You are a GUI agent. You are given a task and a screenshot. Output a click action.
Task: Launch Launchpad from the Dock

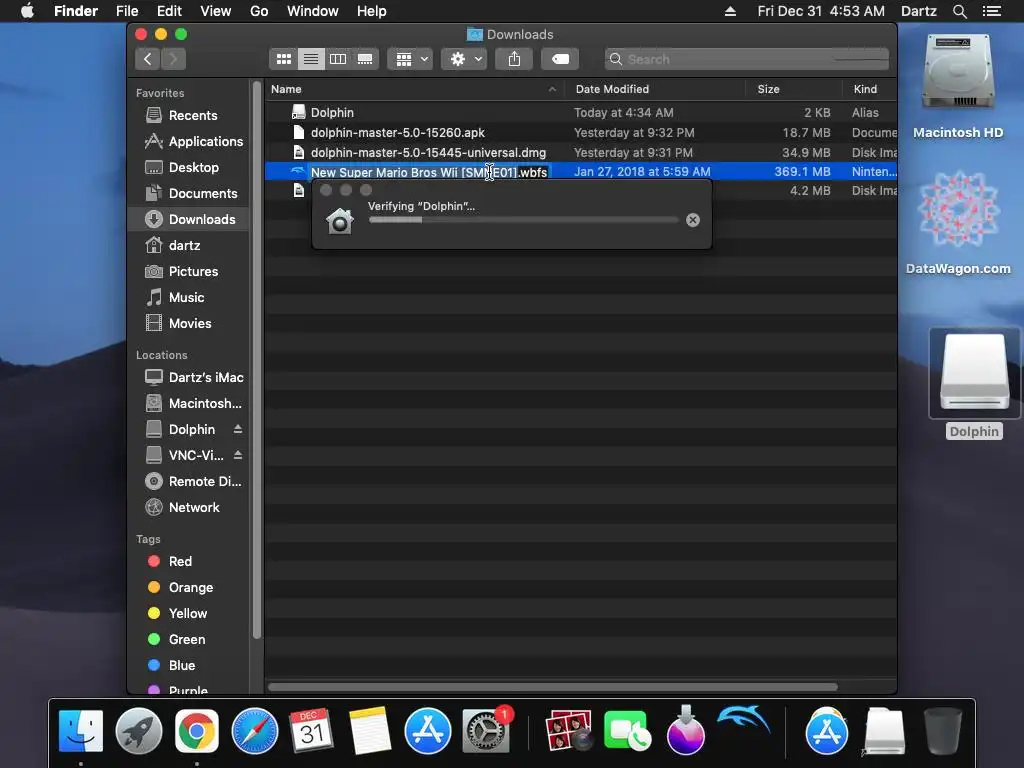138,731
